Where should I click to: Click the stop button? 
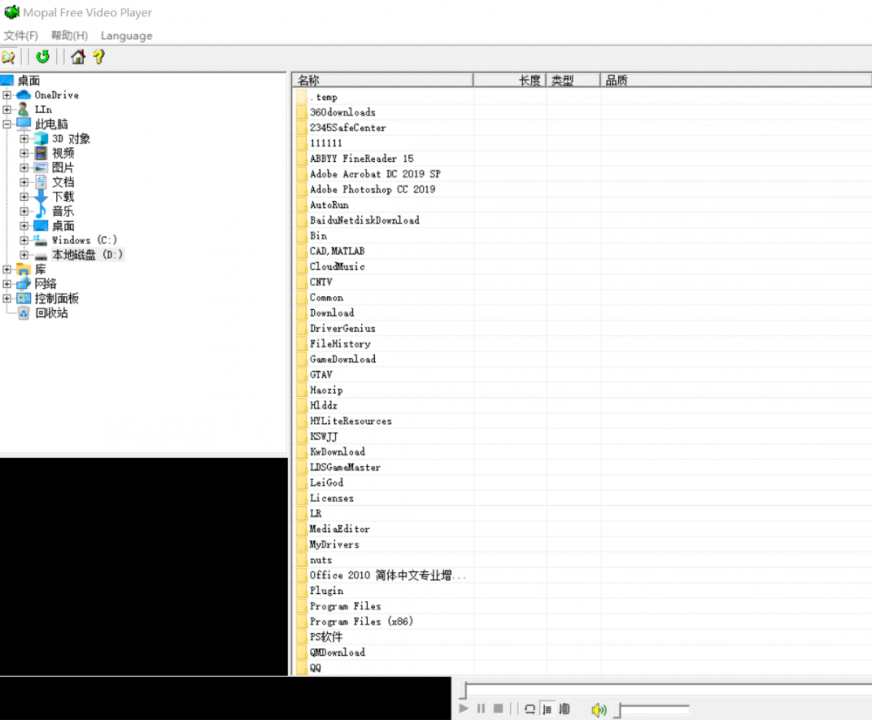pos(498,708)
